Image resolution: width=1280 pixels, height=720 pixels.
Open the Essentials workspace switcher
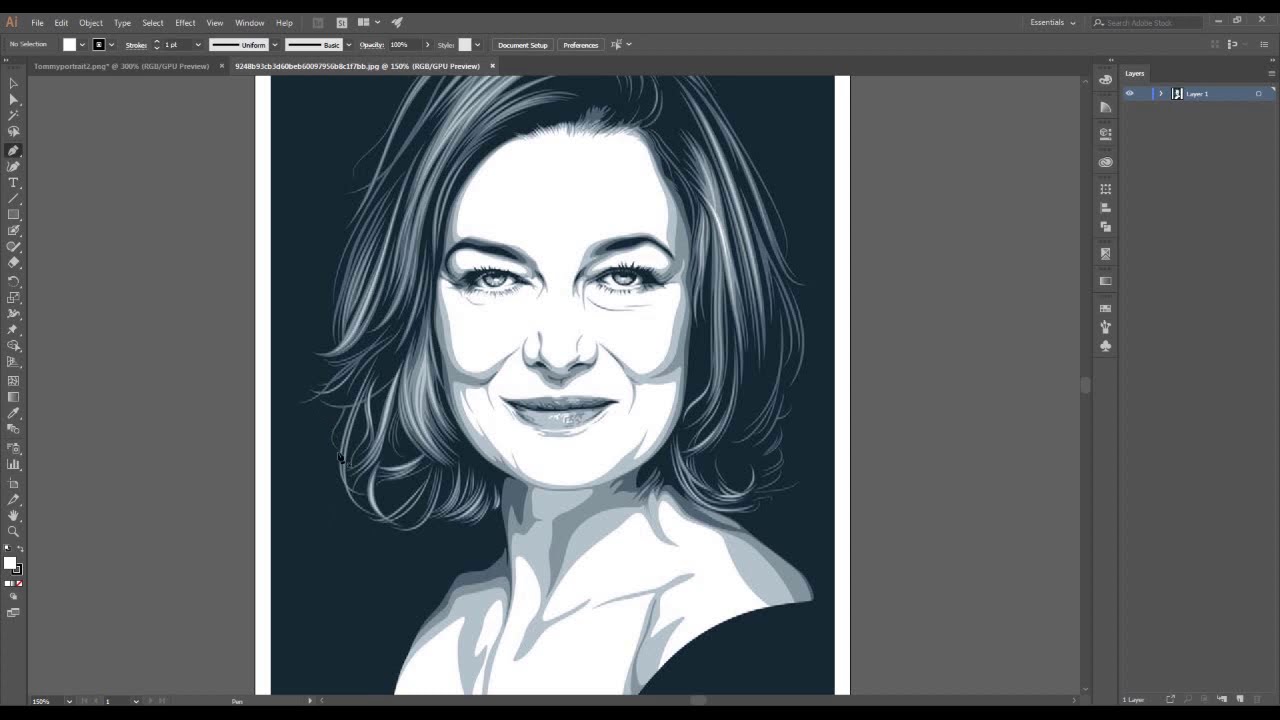(1052, 22)
